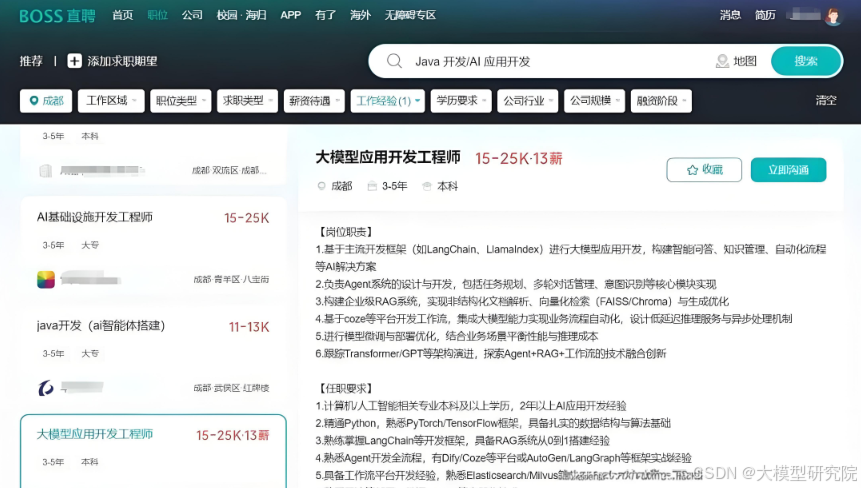Click the education icon beside 本科 in detail
The width and height of the screenshot is (861, 488).
pos(427,186)
